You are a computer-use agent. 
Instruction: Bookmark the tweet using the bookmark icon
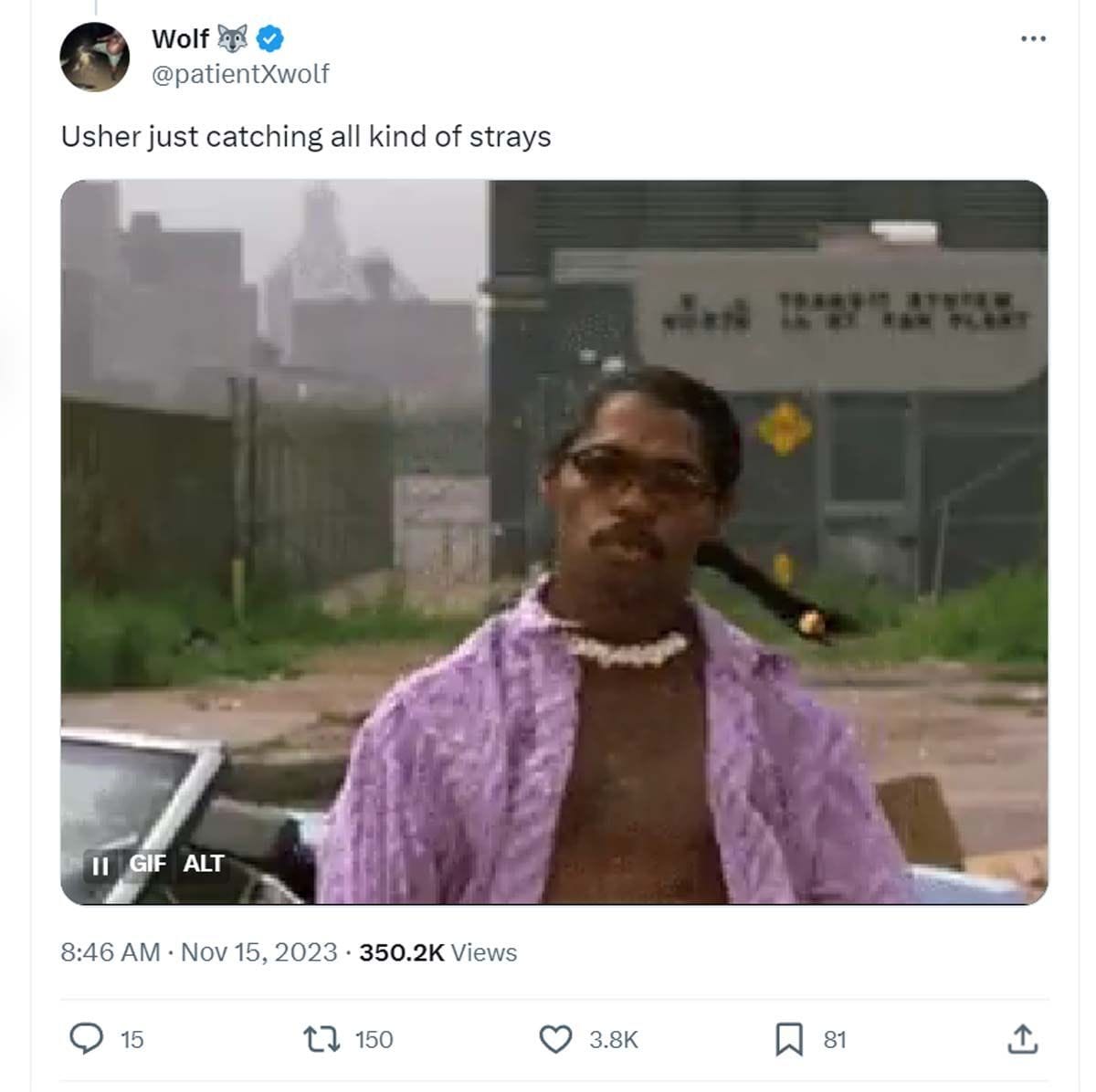click(x=789, y=1039)
